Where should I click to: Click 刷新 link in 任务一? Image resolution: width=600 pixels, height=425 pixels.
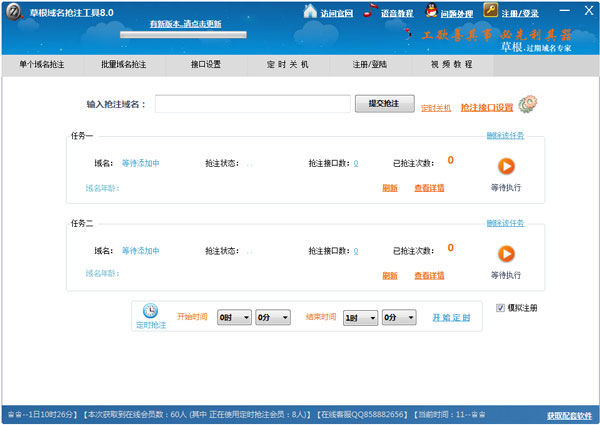390,188
